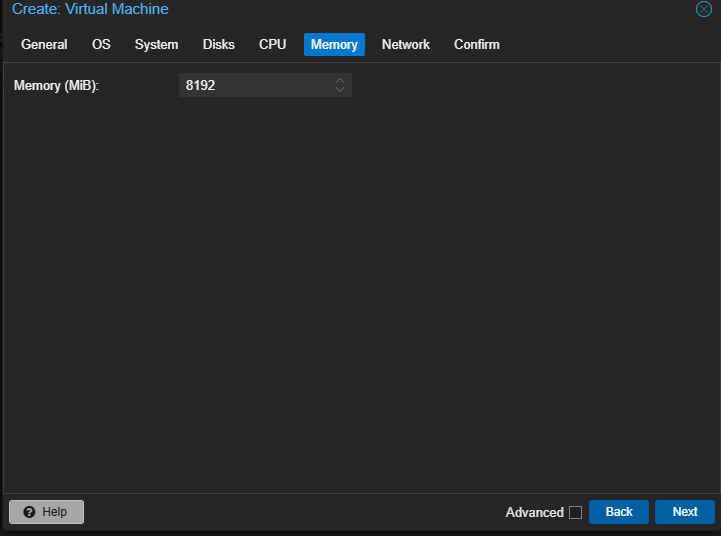
Task: Go Back to the CPU step
Action: click(x=619, y=512)
